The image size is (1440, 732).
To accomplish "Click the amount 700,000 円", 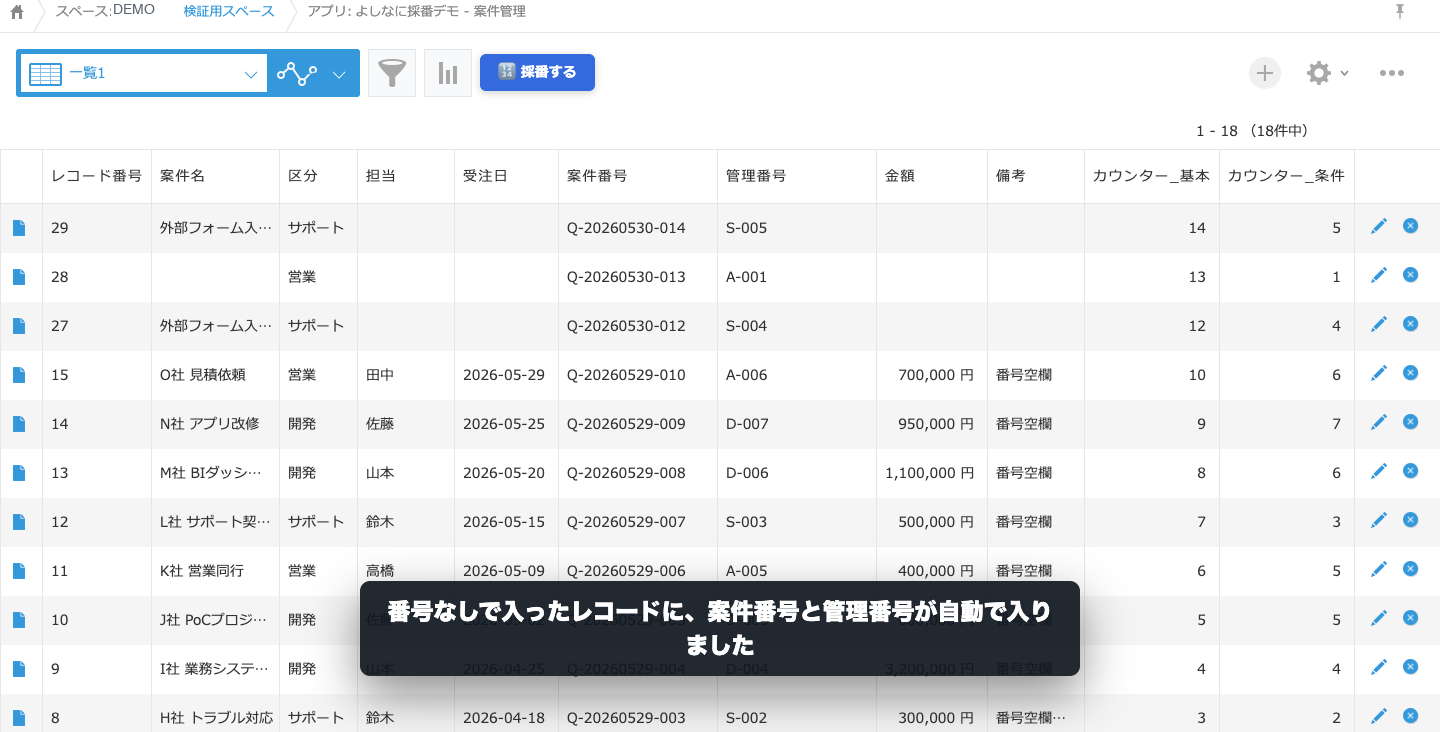I will click(935, 375).
